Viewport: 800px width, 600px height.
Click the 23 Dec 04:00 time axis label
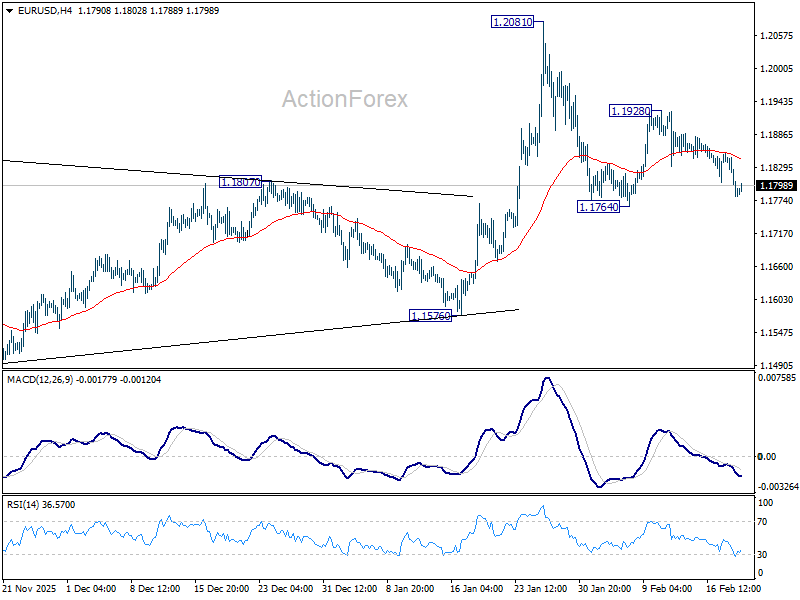286,589
